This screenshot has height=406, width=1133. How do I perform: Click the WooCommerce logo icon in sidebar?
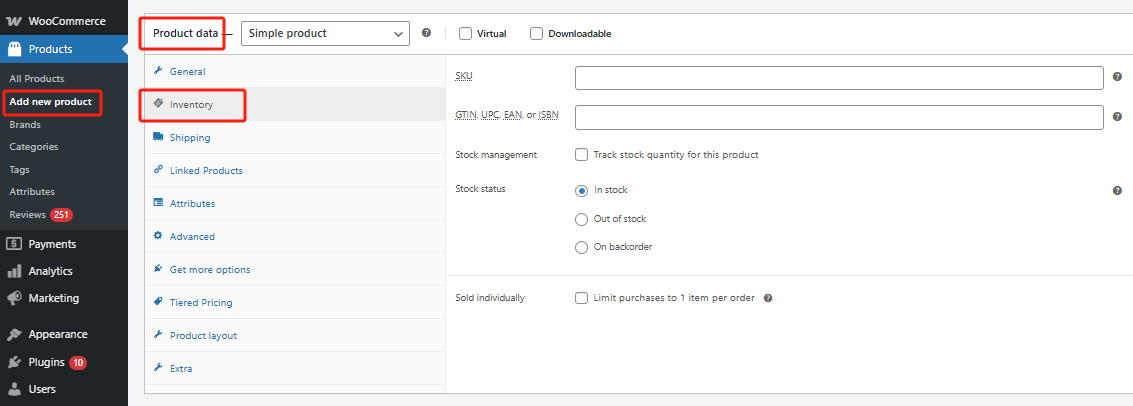click(14, 22)
